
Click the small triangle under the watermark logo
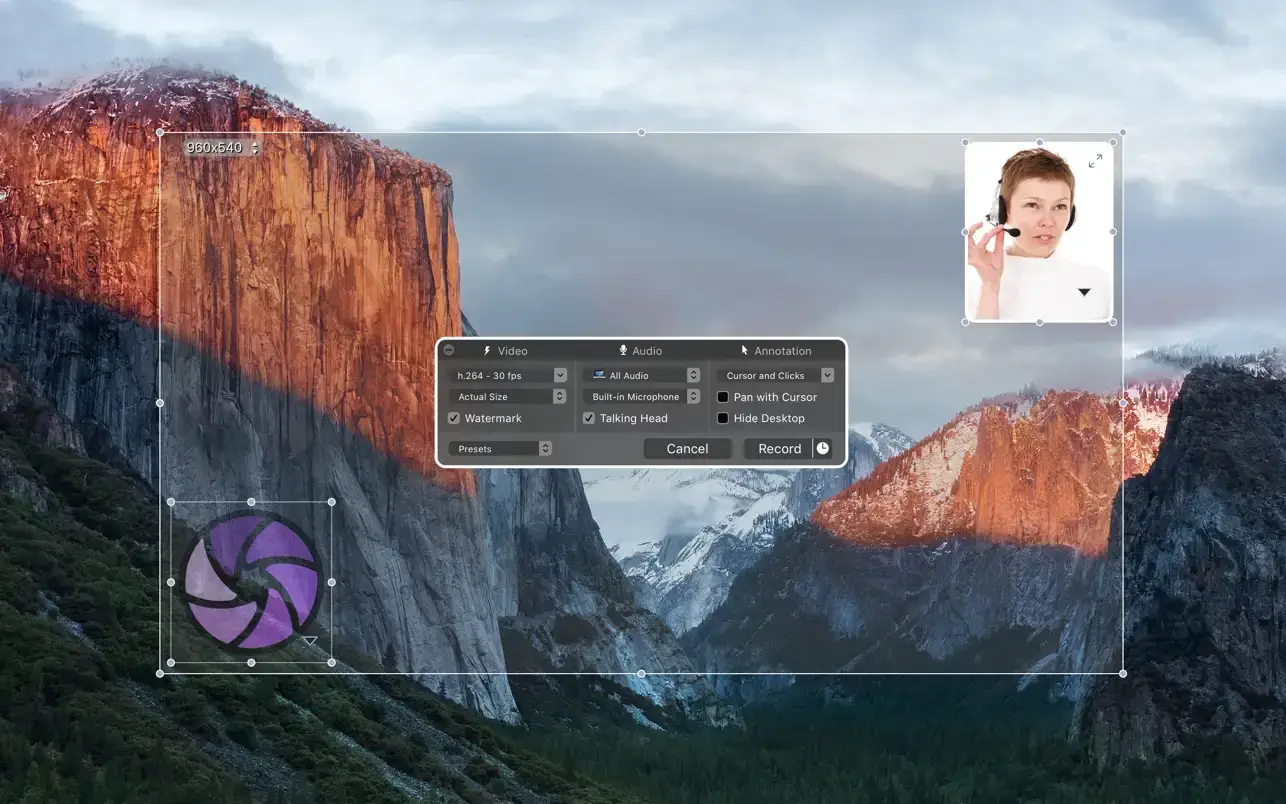point(310,641)
